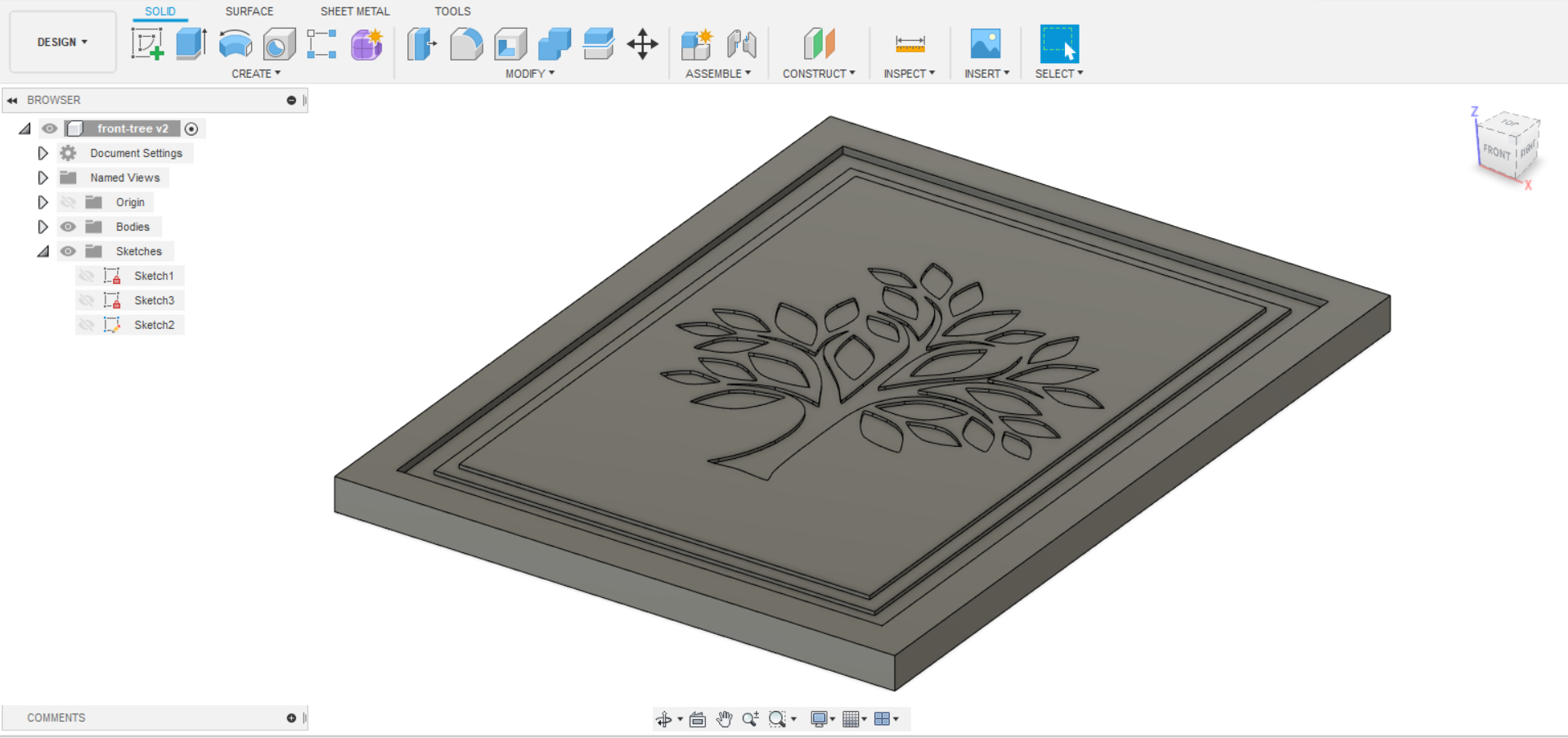
Task: Select the Revolve tool icon
Action: click(x=236, y=44)
